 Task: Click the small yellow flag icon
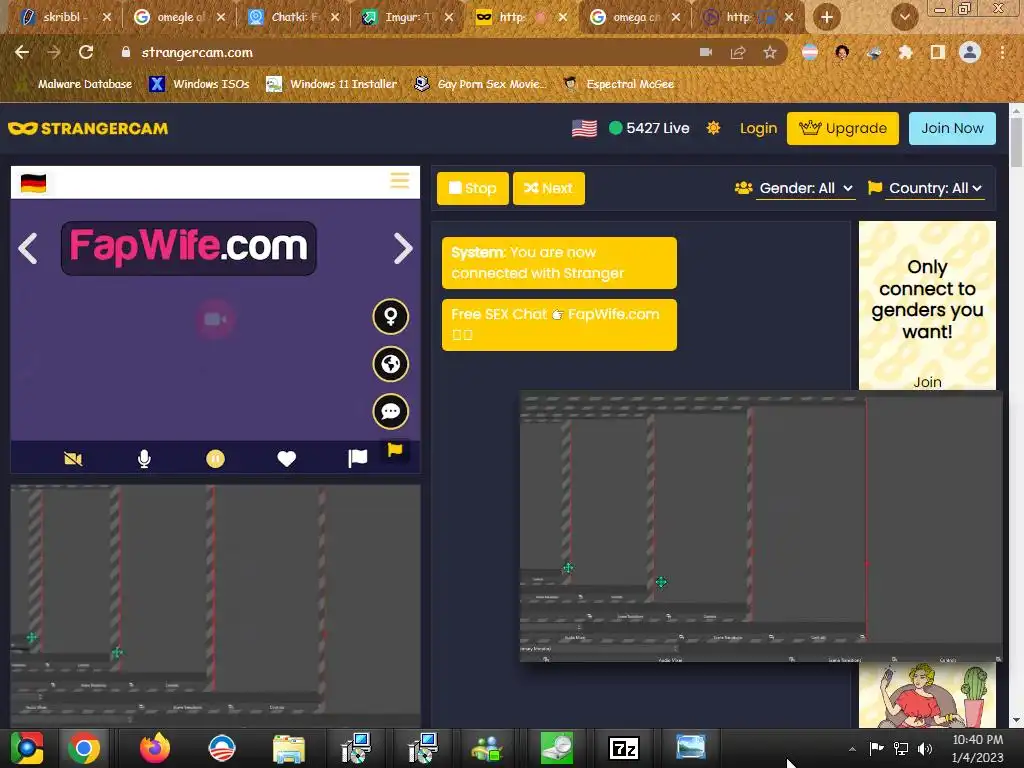pos(395,449)
